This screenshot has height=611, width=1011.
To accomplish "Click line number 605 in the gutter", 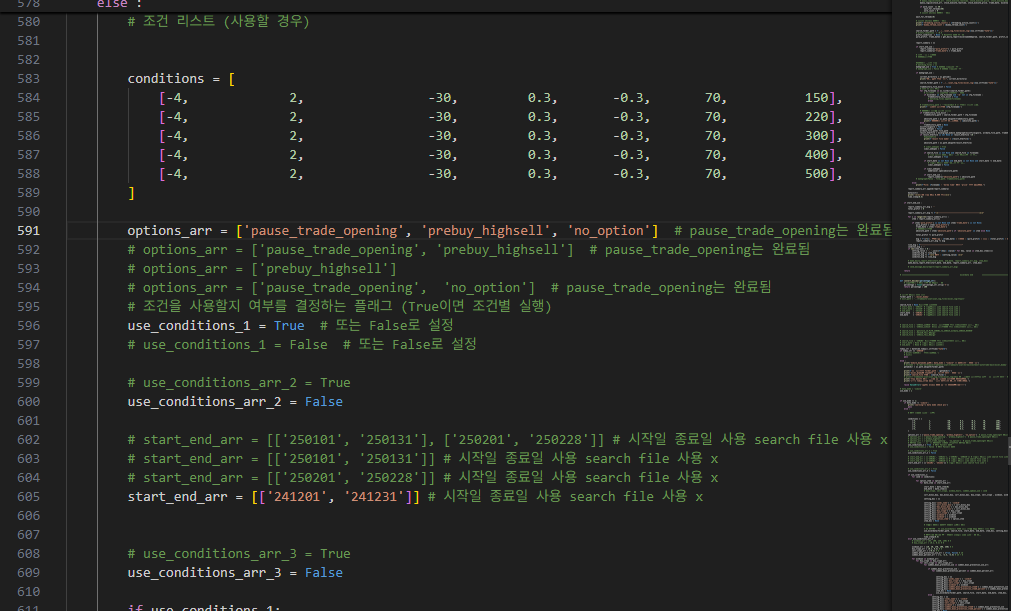I will (x=28, y=497).
